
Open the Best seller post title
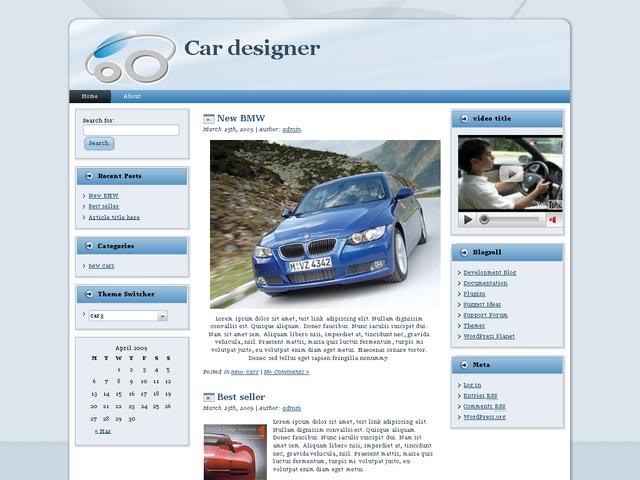pyautogui.click(x=241, y=397)
